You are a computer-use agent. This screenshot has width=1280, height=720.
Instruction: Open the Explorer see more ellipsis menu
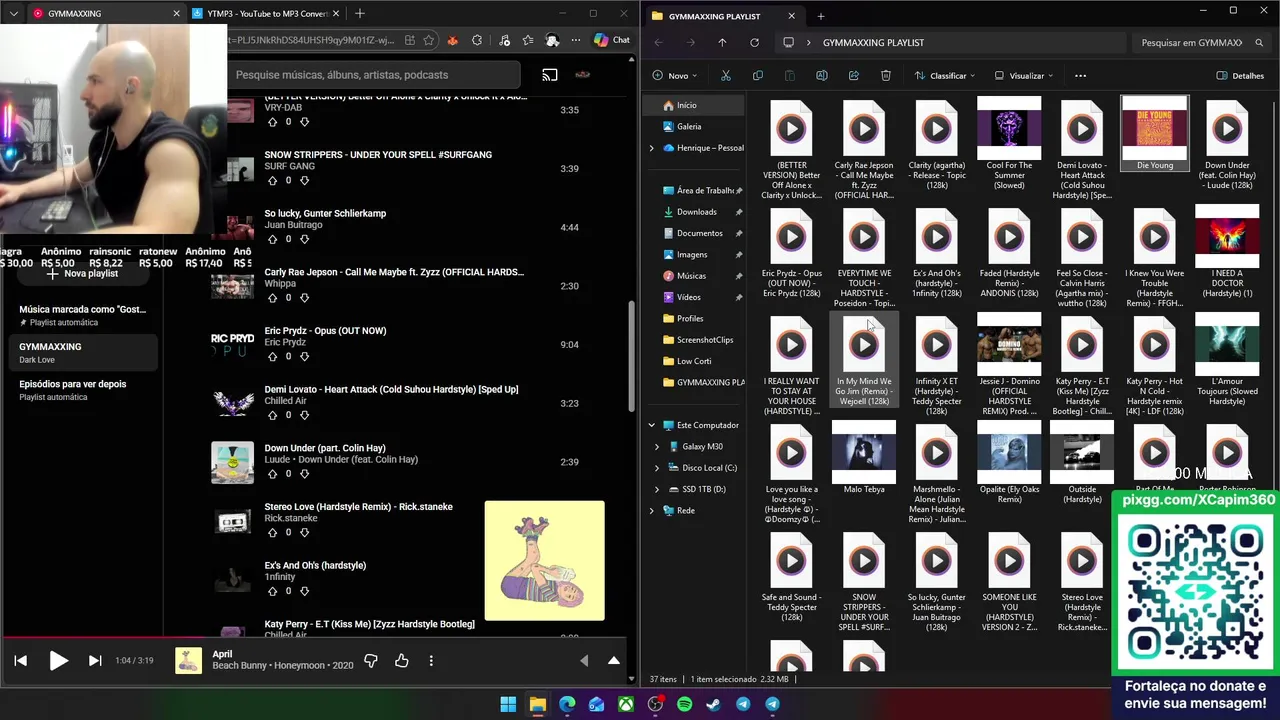click(x=1080, y=75)
